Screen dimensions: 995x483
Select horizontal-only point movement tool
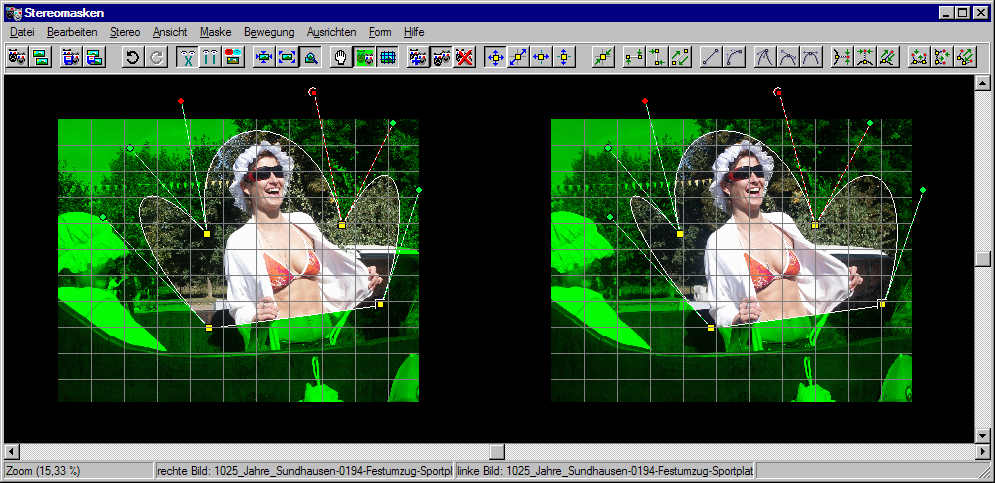click(541, 58)
